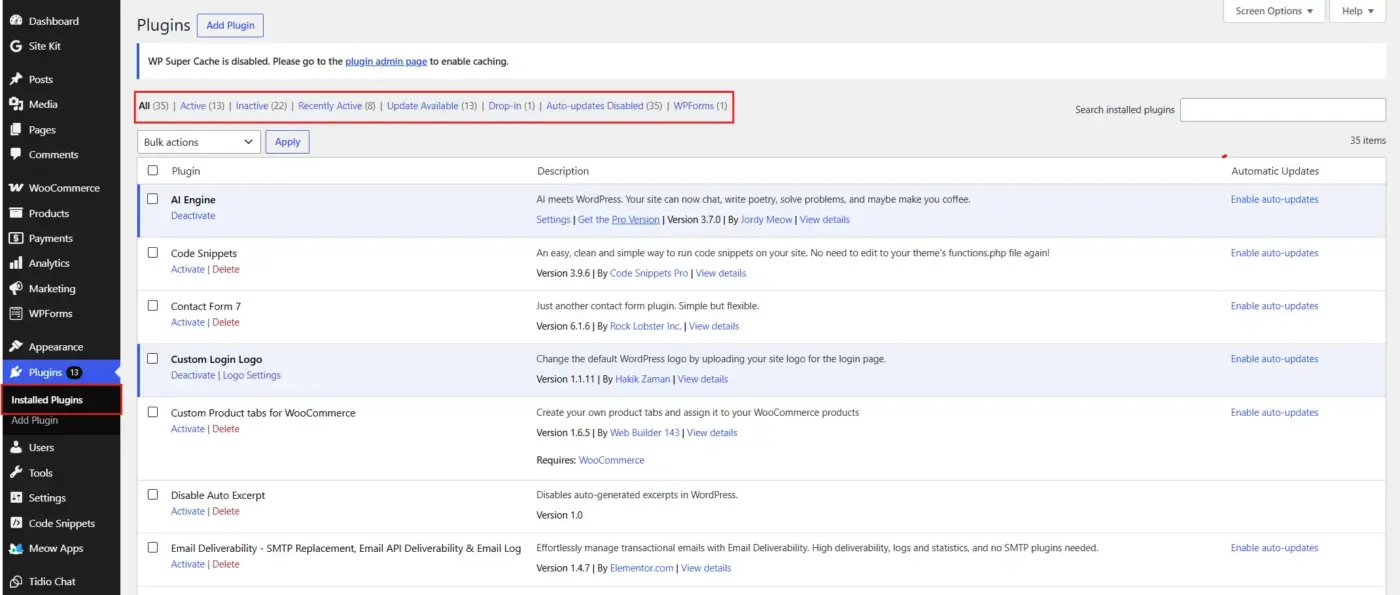Check the Disable Auto Excerpt checkbox
This screenshot has width=1400, height=595.
click(x=153, y=494)
